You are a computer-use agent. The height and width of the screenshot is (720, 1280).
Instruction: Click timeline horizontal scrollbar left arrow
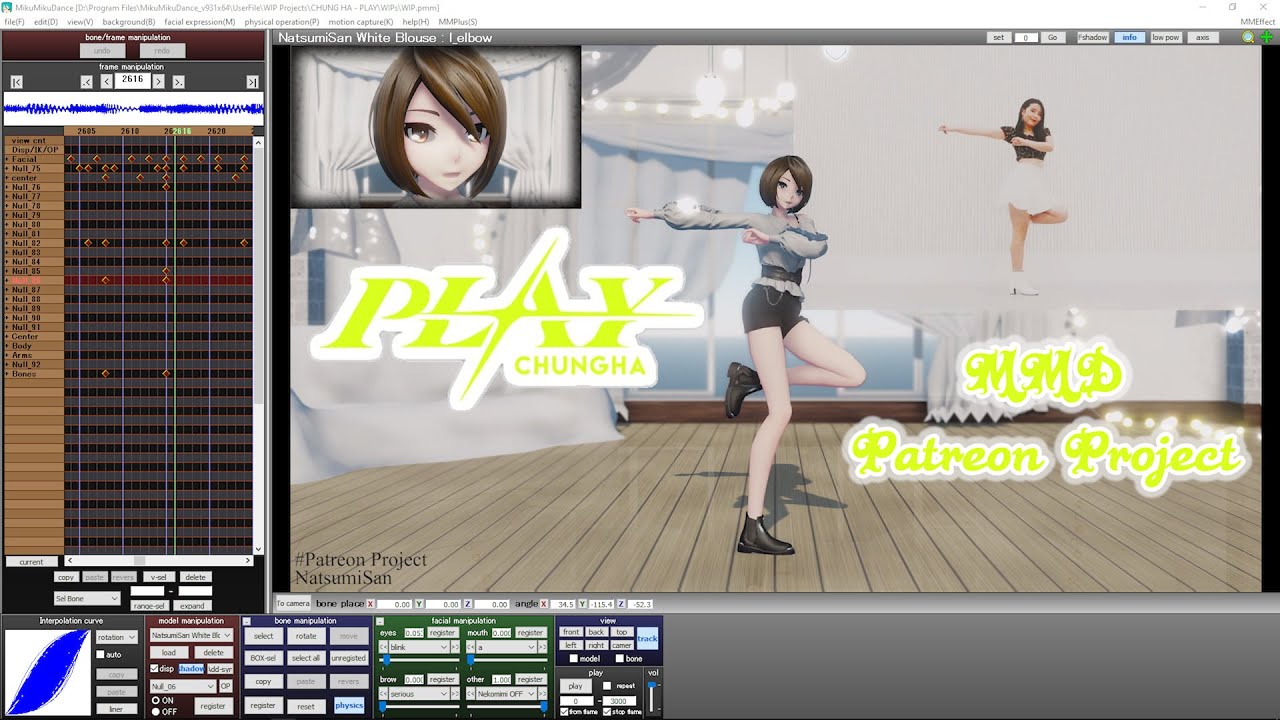tap(70, 561)
